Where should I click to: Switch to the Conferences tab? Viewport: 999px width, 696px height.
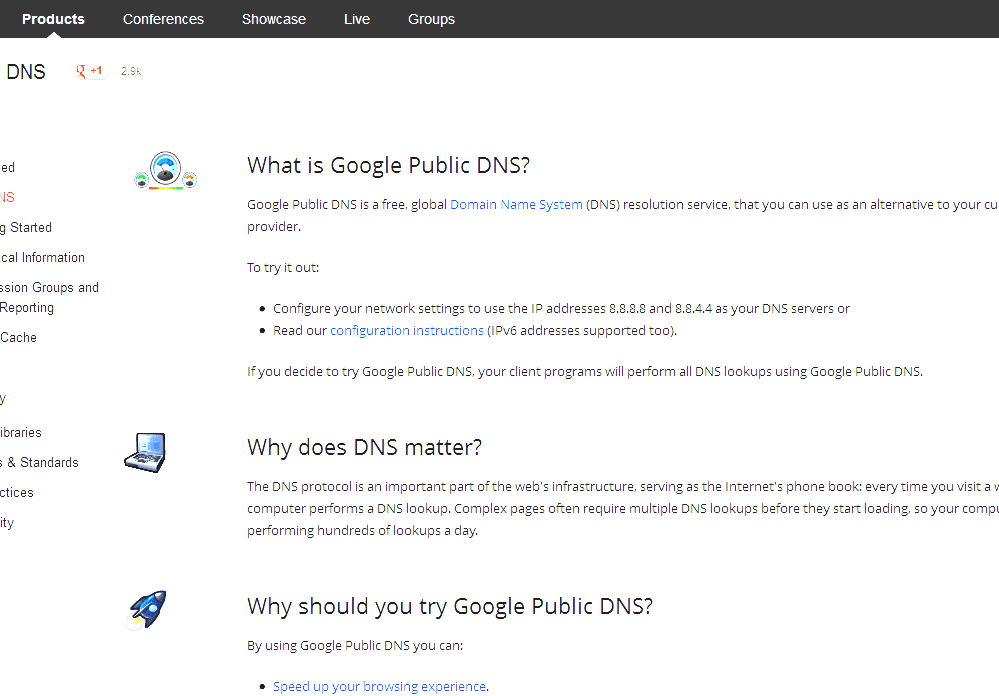(163, 19)
